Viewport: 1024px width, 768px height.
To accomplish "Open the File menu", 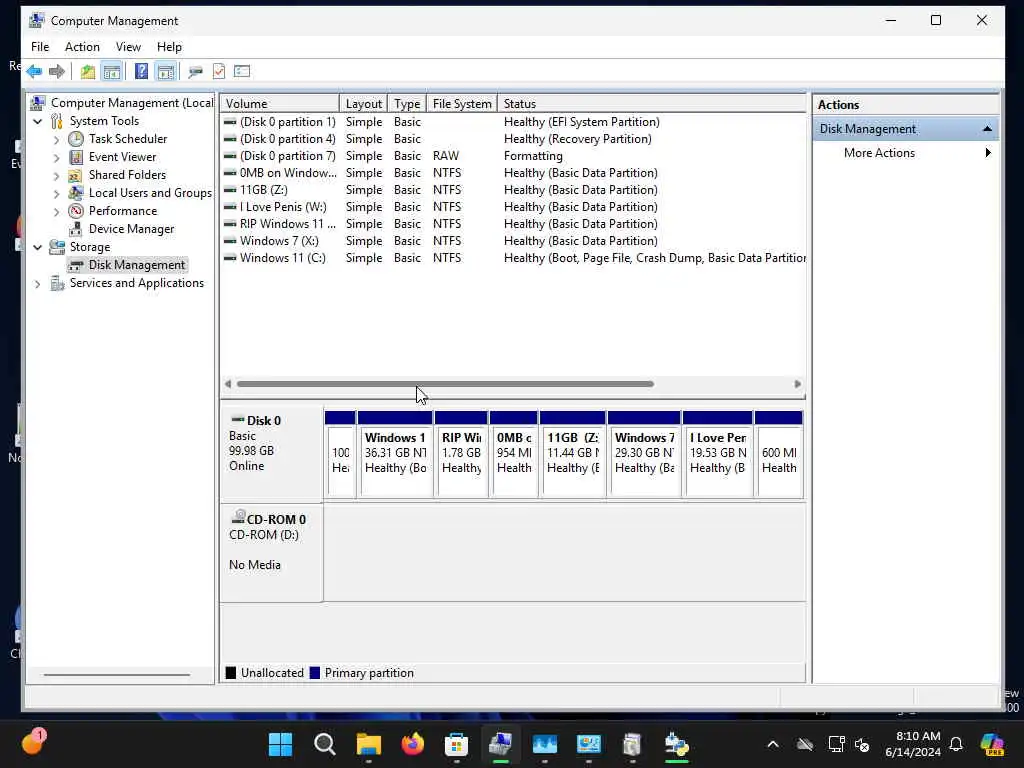I will tap(40, 47).
